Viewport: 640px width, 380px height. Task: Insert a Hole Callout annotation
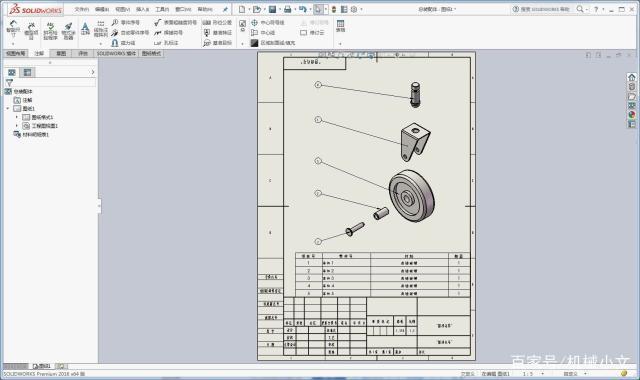[166, 43]
